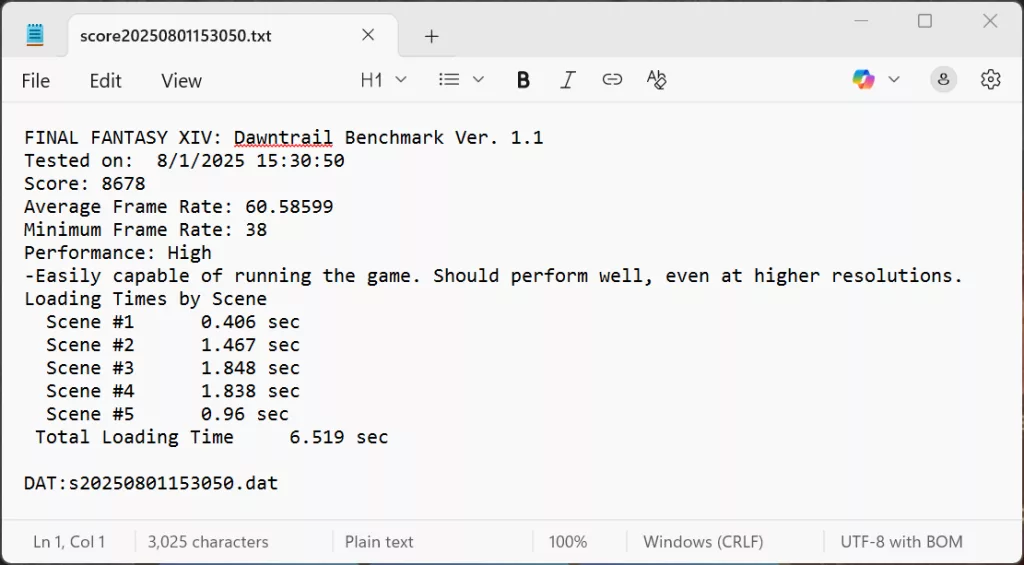The width and height of the screenshot is (1024, 565).
Task: Click the 'DAT:s20250801153050.dat' line
Action: click(x=151, y=483)
